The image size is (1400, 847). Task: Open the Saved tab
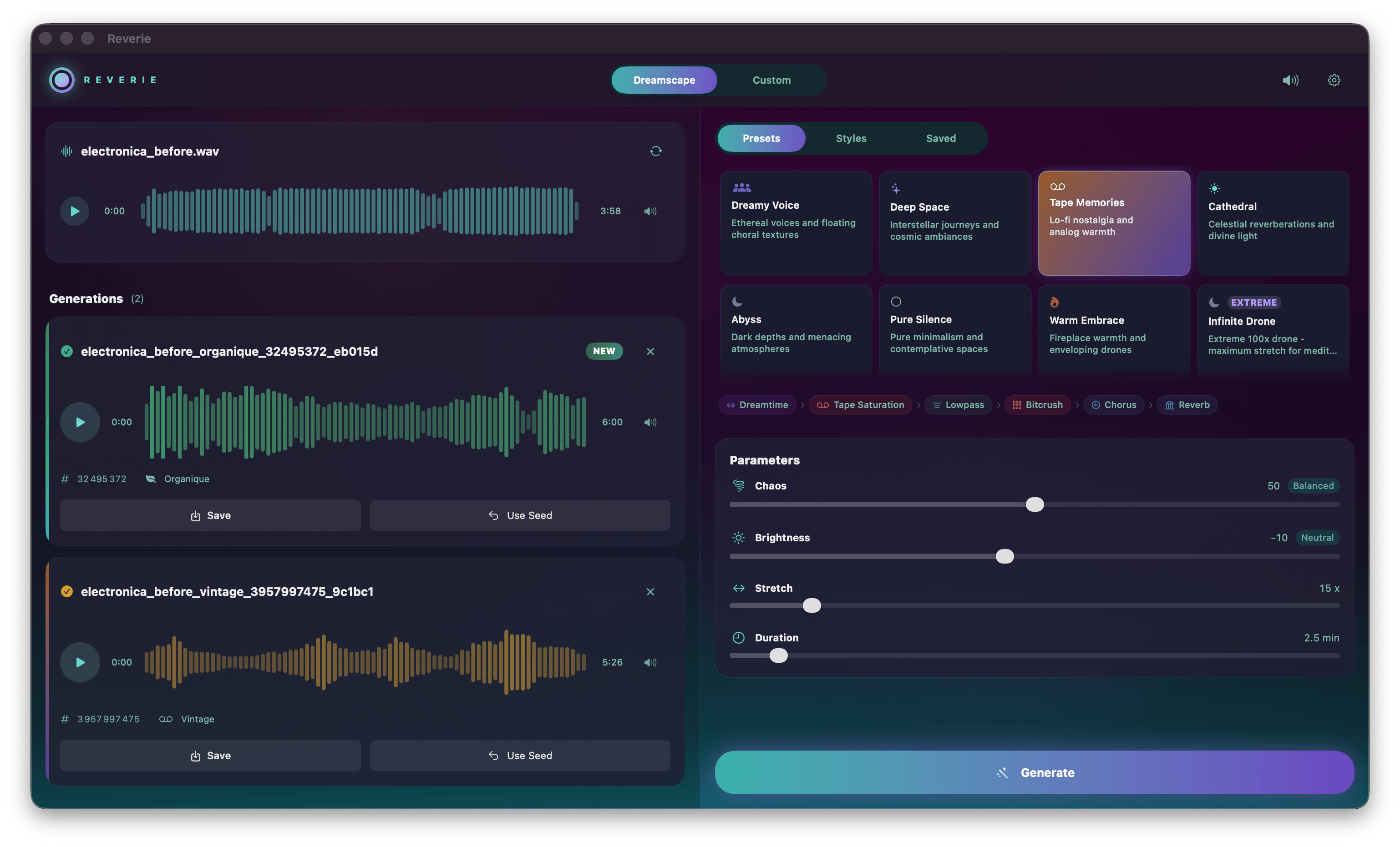tap(941, 138)
